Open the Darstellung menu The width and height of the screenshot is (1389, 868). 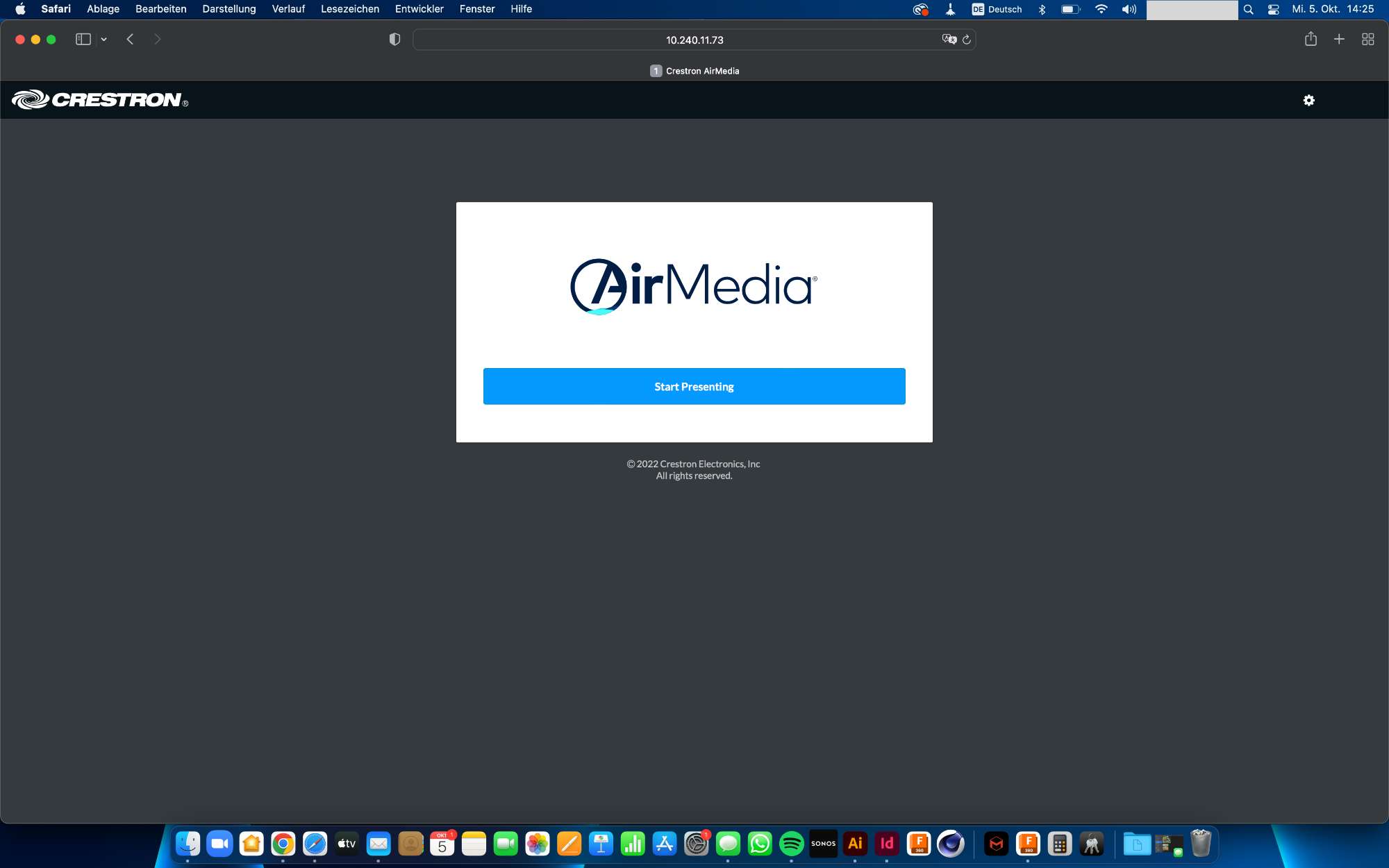click(228, 9)
